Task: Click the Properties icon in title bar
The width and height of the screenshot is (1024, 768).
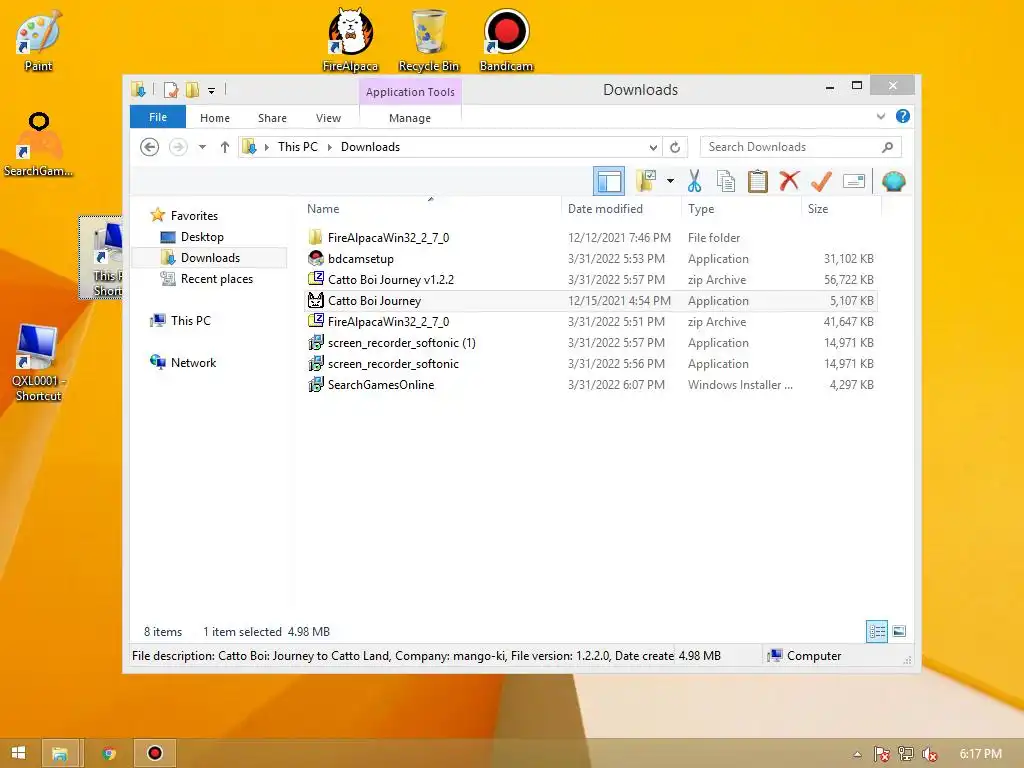Action: [x=171, y=90]
